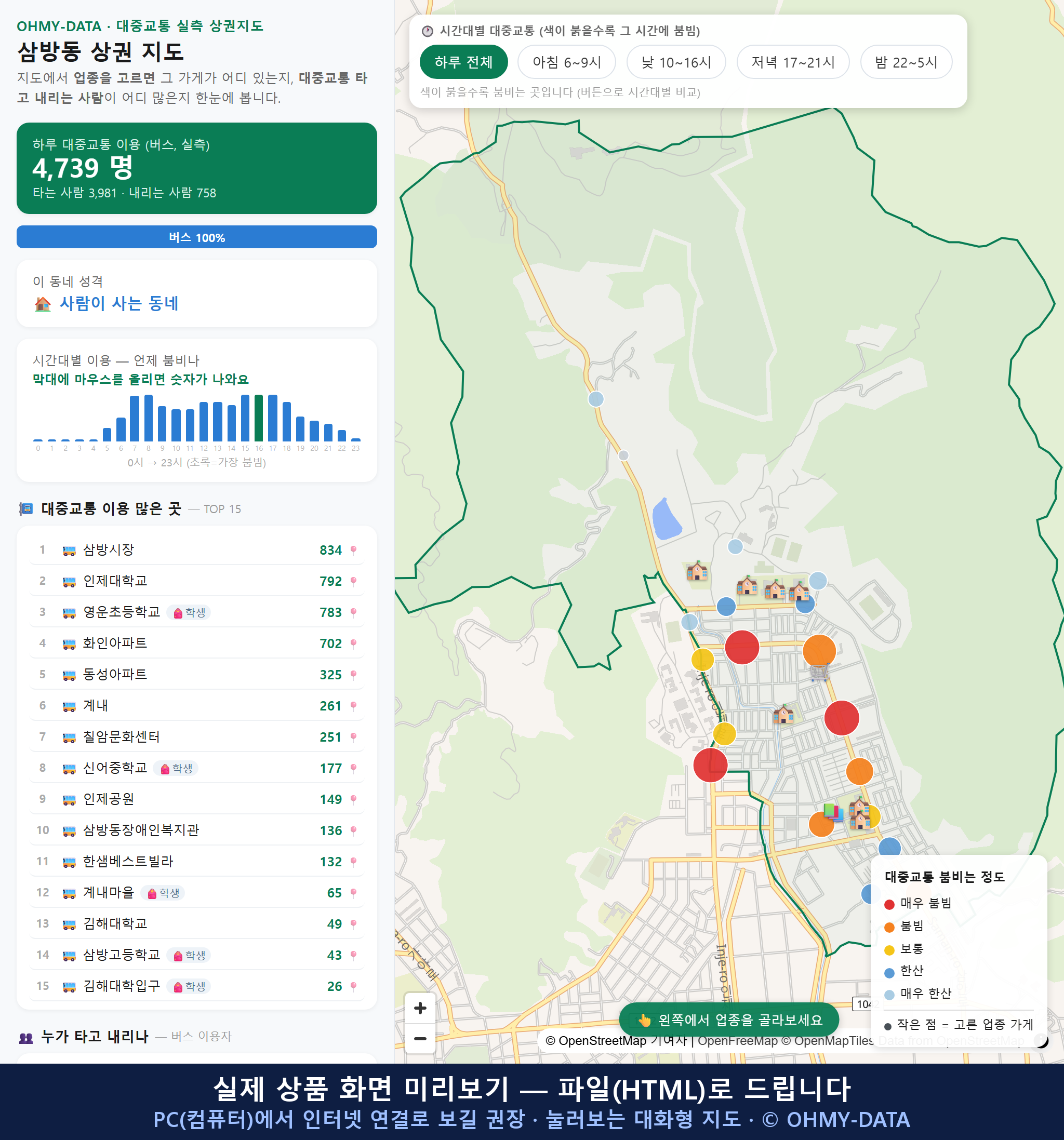Click the 매우 붐빔 red legend swatch

pyautogui.click(x=889, y=904)
